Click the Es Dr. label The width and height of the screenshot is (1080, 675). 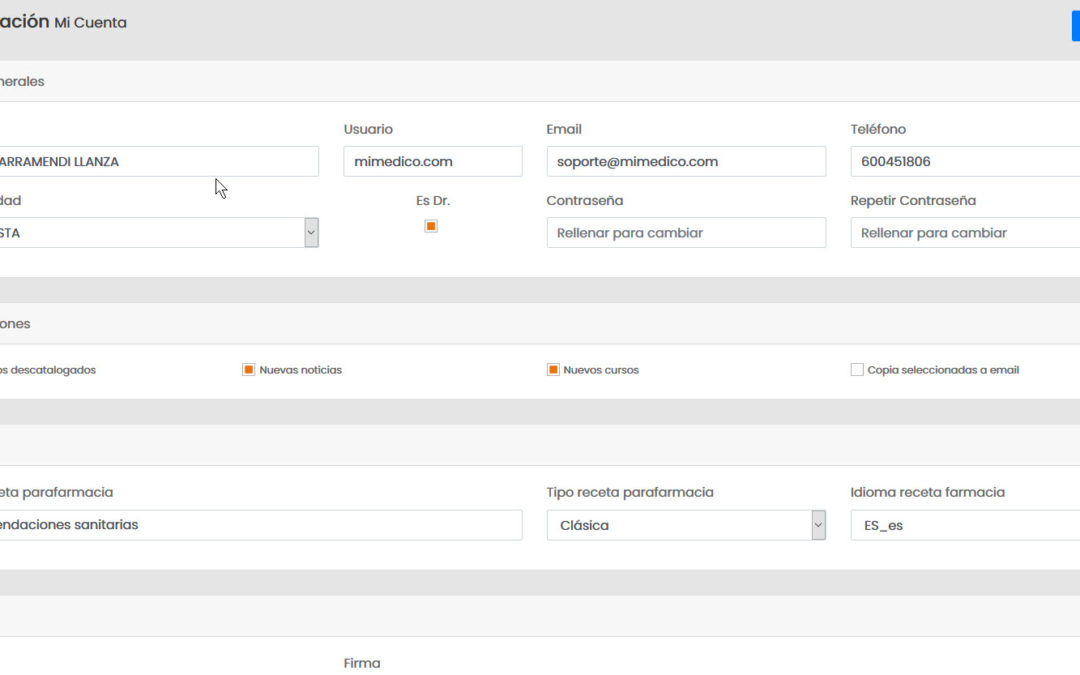[433, 200]
